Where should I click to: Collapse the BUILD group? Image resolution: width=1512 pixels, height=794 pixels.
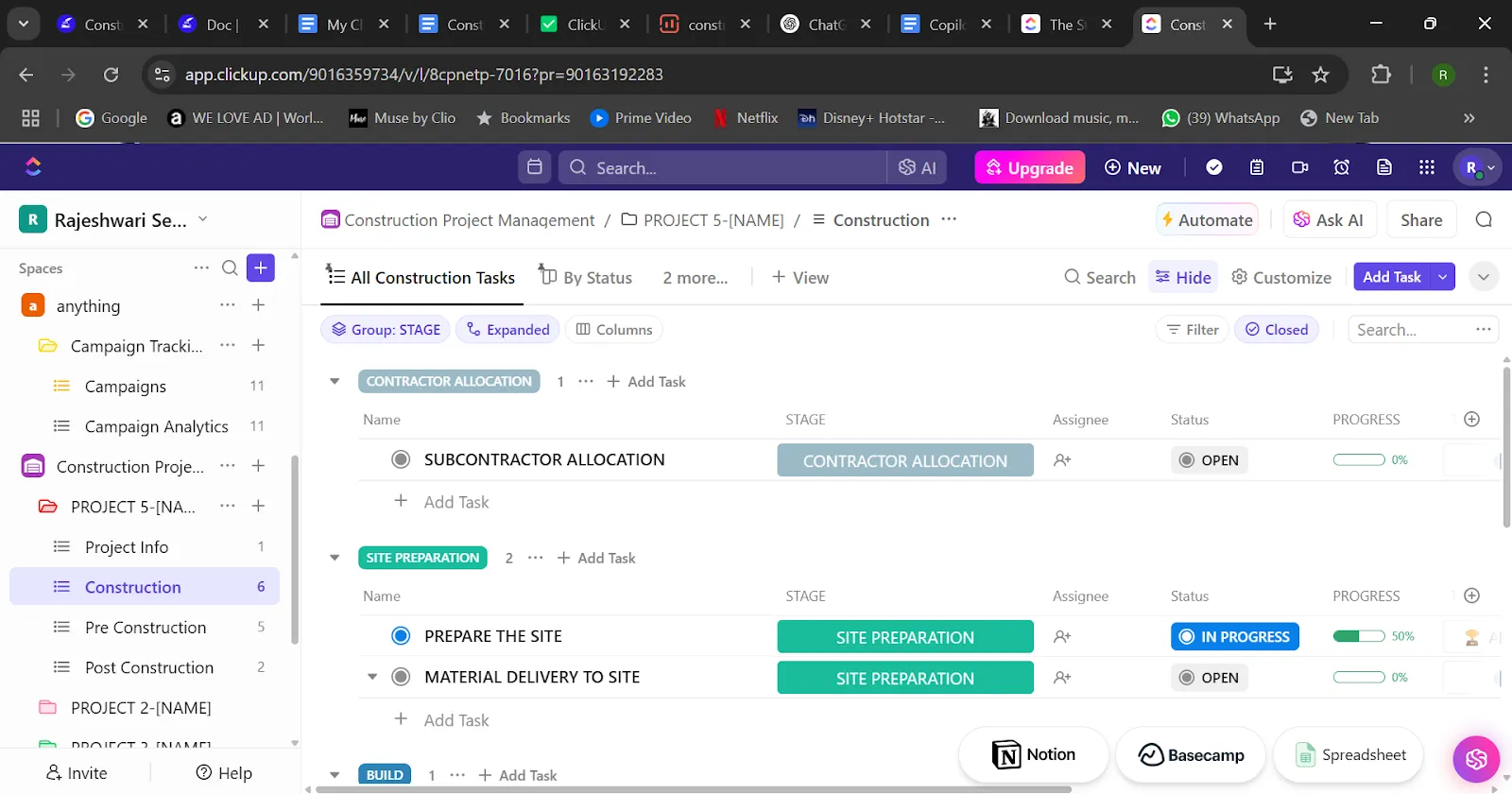click(x=335, y=775)
